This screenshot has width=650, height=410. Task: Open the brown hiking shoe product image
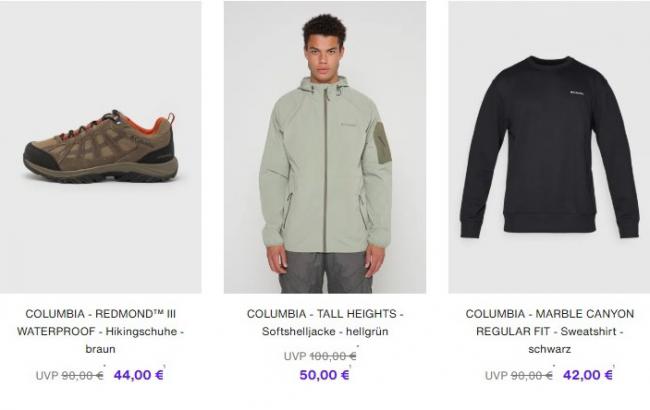coord(100,148)
